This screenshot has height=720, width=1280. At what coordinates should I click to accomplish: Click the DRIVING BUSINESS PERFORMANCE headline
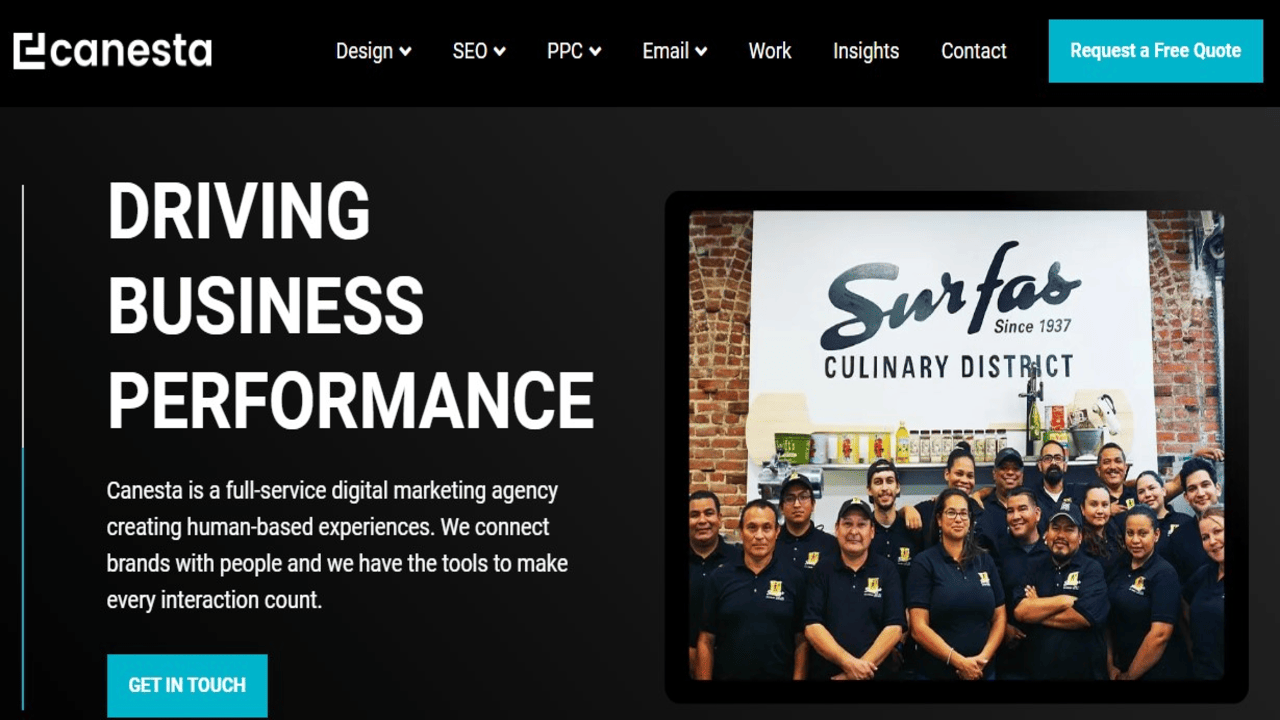351,305
